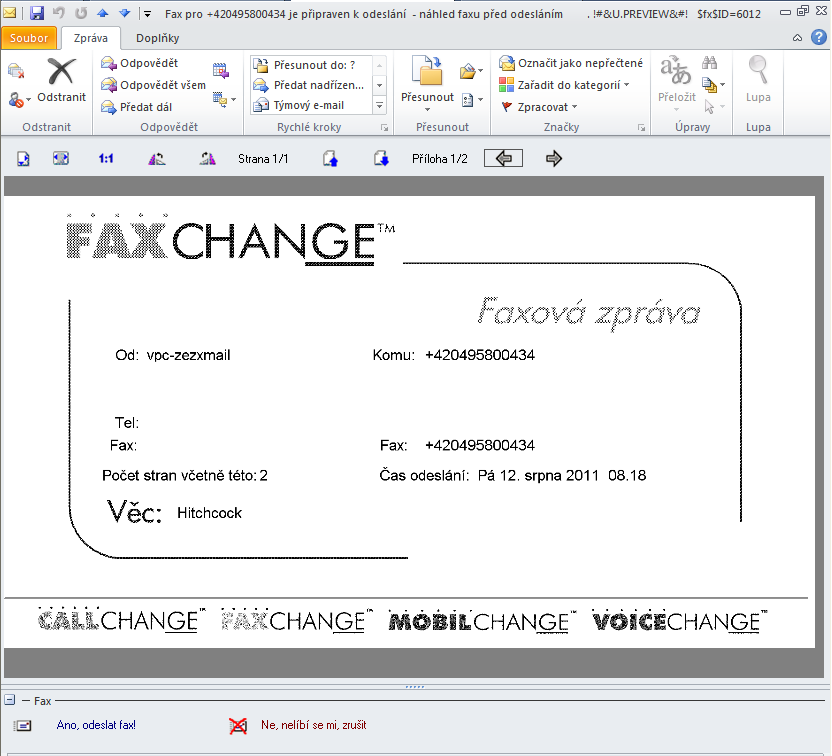Click the large Přesunout folder icon

[428, 71]
